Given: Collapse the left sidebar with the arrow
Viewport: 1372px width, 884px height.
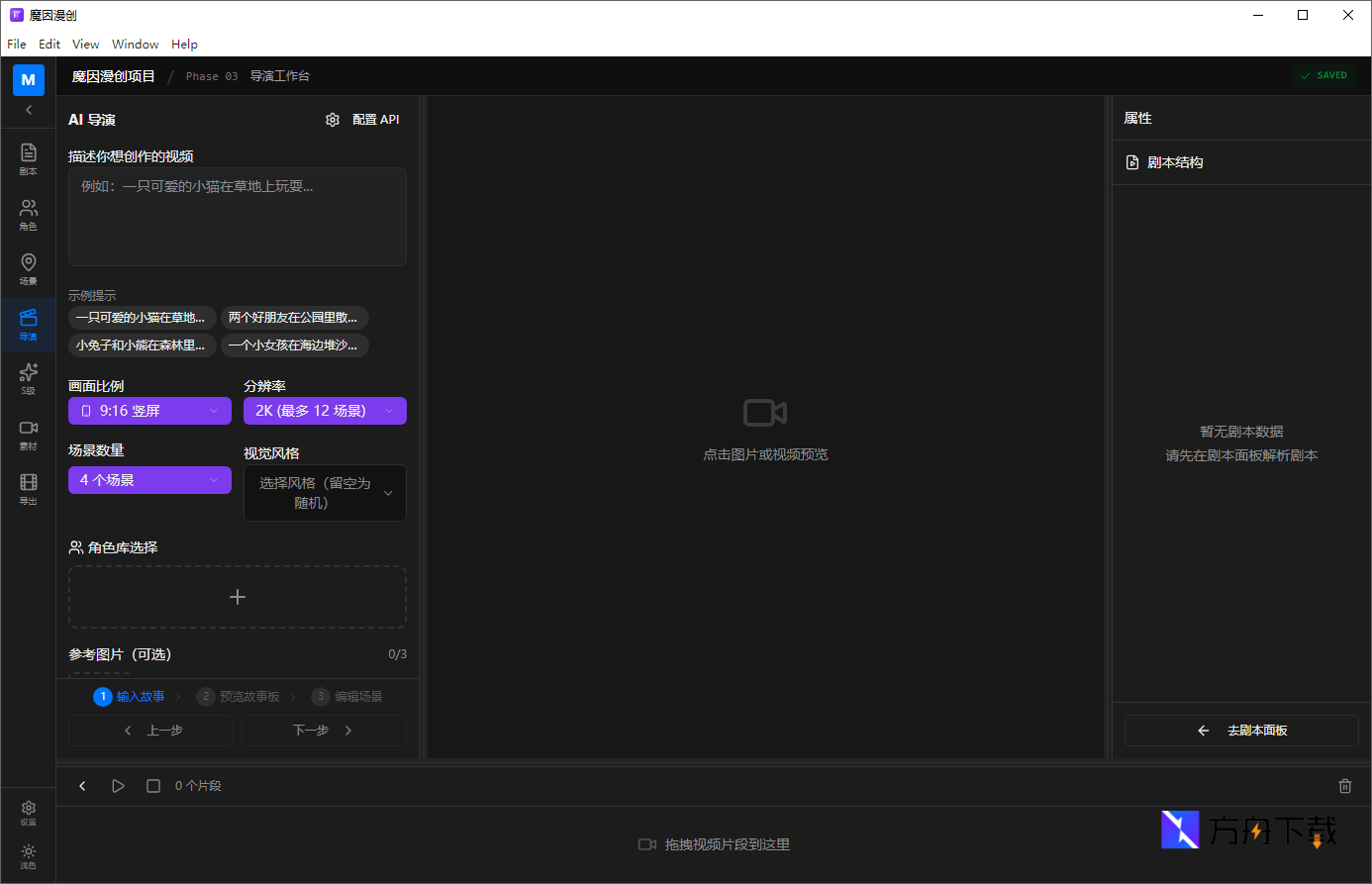Looking at the screenshot, I should (29, 110).
